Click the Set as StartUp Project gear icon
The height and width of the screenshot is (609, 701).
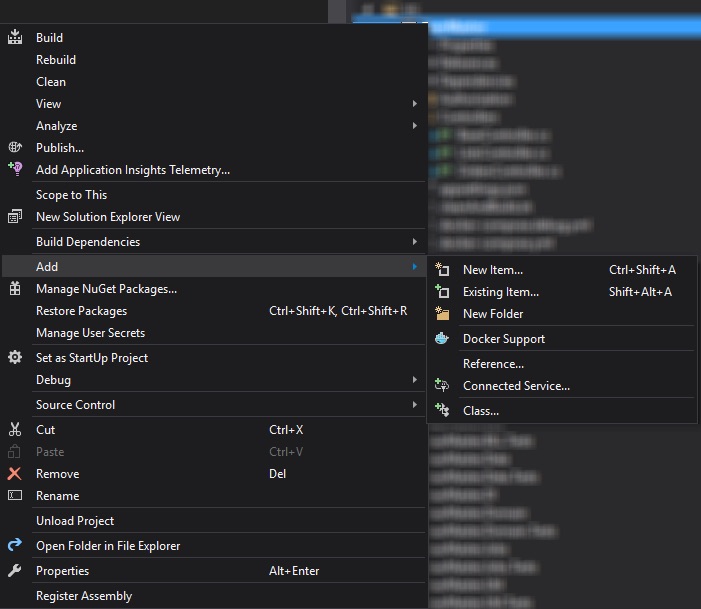pyautogui.click(x=15, y=357)
